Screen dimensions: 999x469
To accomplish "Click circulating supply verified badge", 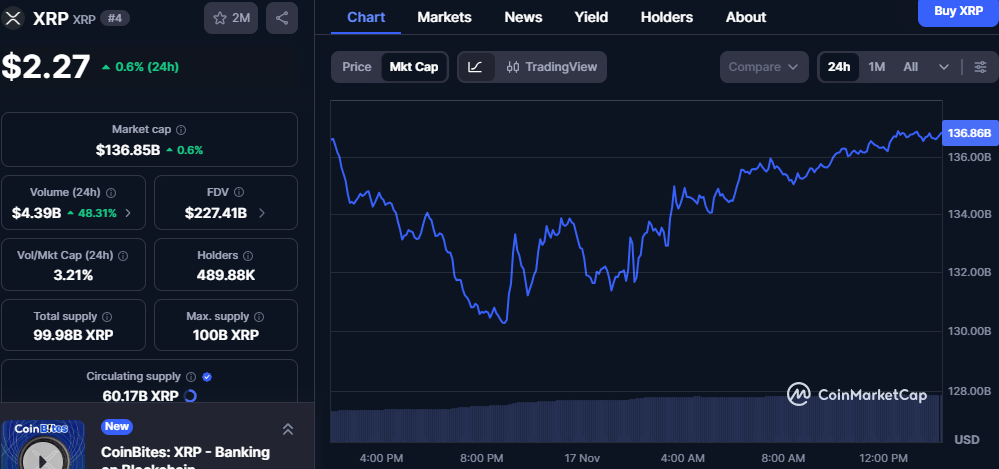I will pos(207,377).
